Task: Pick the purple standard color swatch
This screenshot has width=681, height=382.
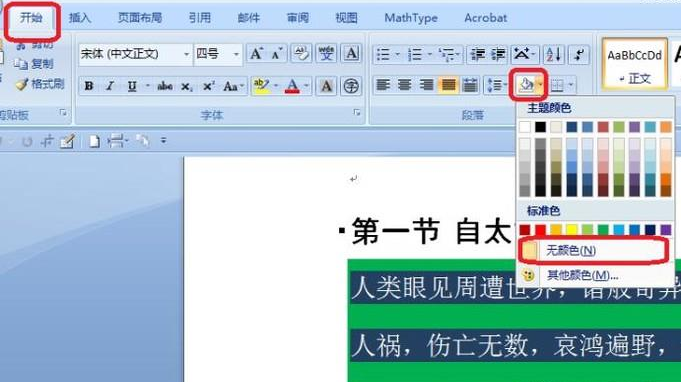Action: pos(666,229)
